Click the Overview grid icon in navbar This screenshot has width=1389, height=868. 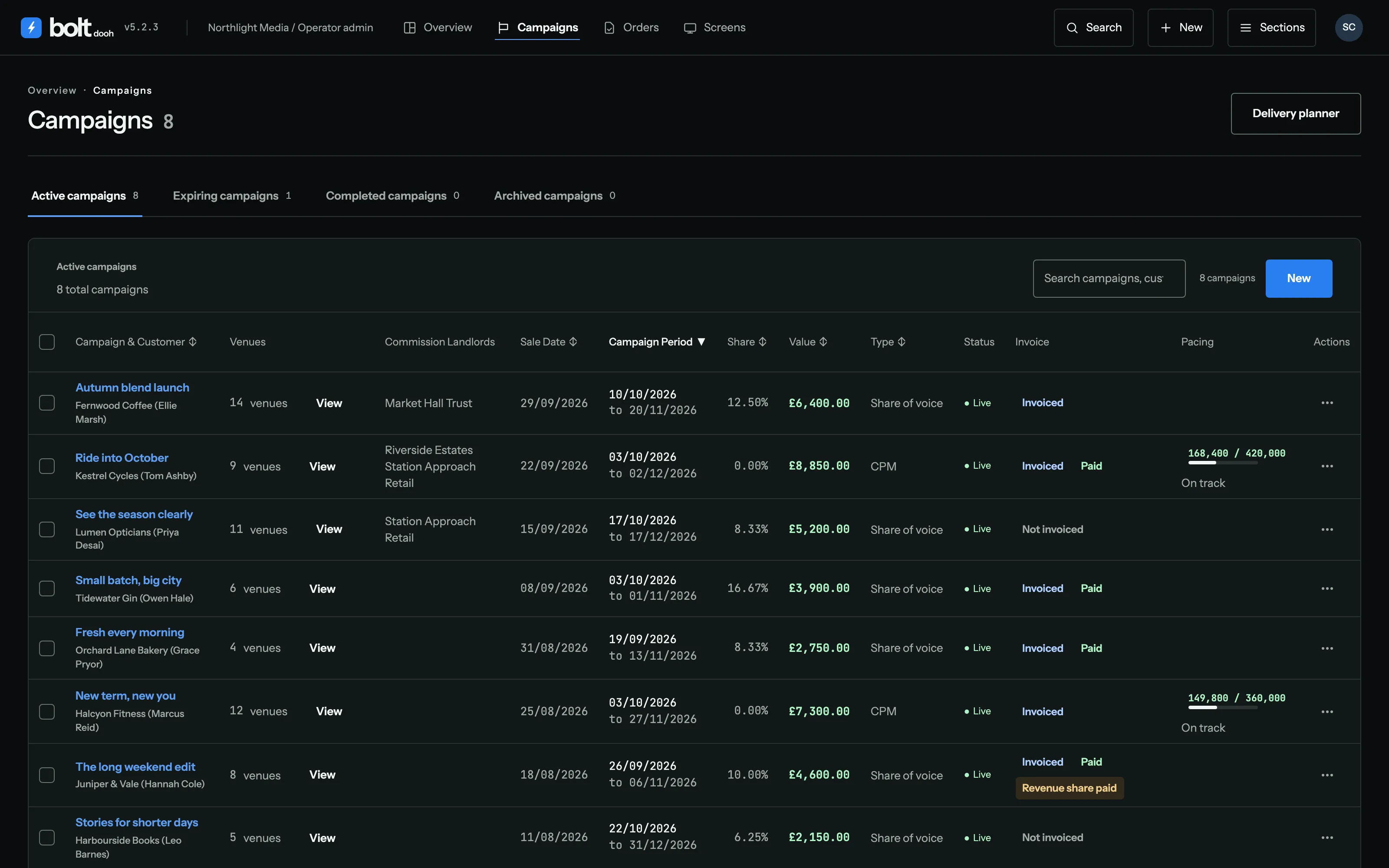click(409, 27)
